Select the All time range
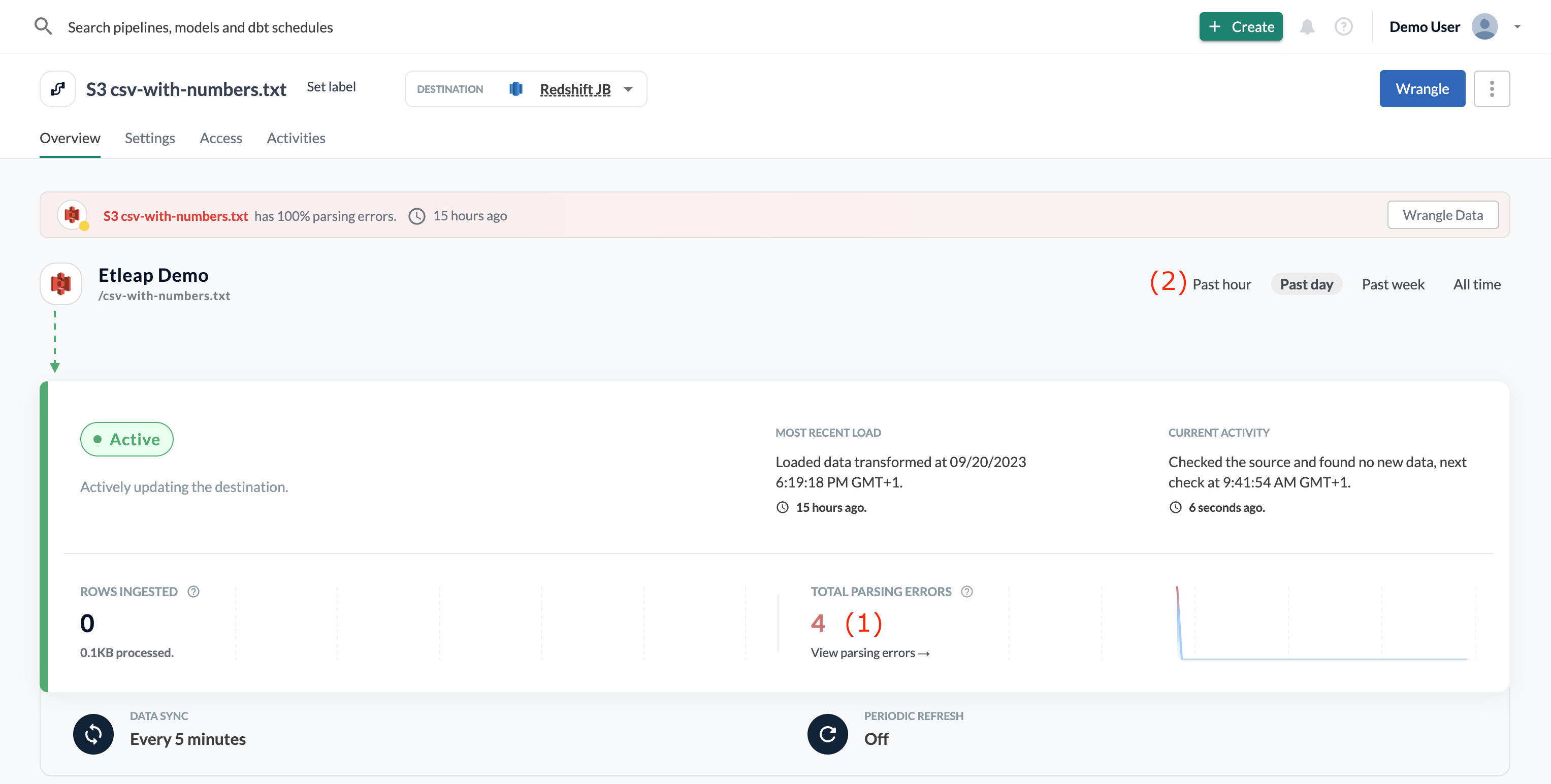Image resolution: width=1551 pixels, height=784 pixels. [1476, 284]
